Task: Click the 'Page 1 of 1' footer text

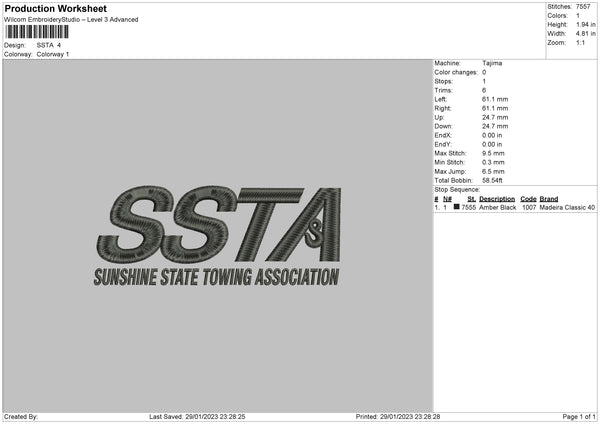Action: pyautogui.click(x=579, y=417)
